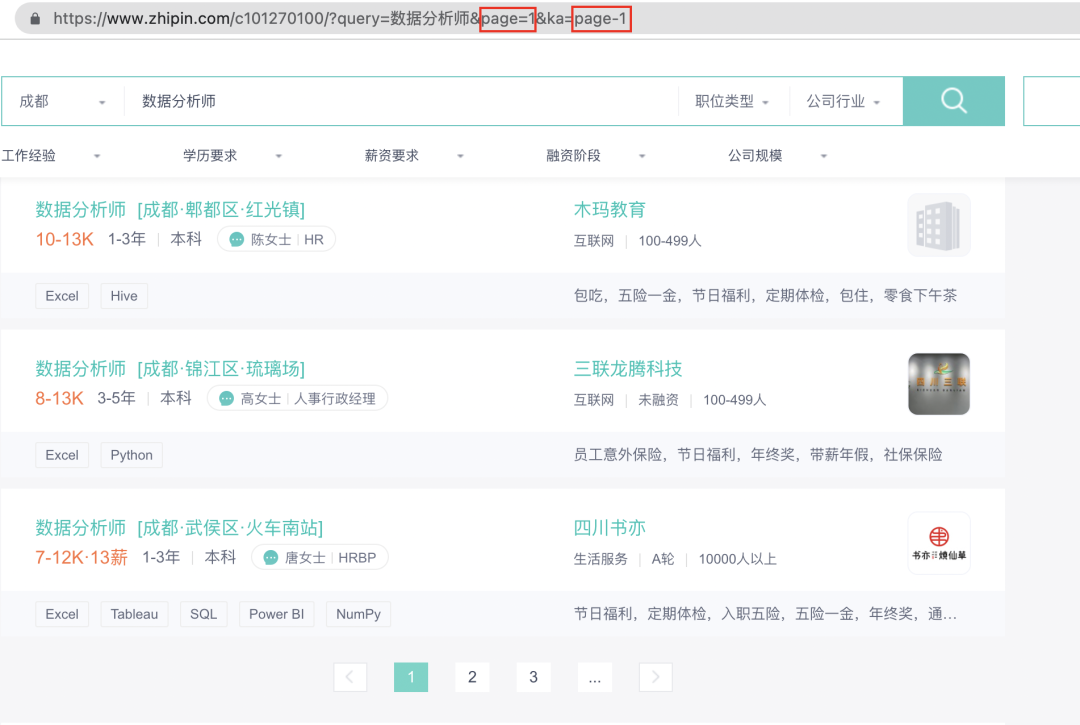Go to next page arrow in pagination
This screenshot has width=1080, height=725.
pos(655,677)
